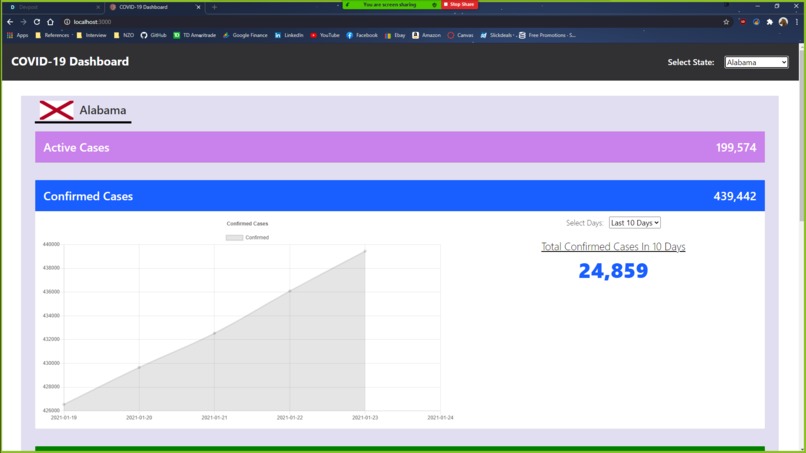Click the 2021-01-22 data point on chart
Screen dimensions: 806x453
(290, 291)
